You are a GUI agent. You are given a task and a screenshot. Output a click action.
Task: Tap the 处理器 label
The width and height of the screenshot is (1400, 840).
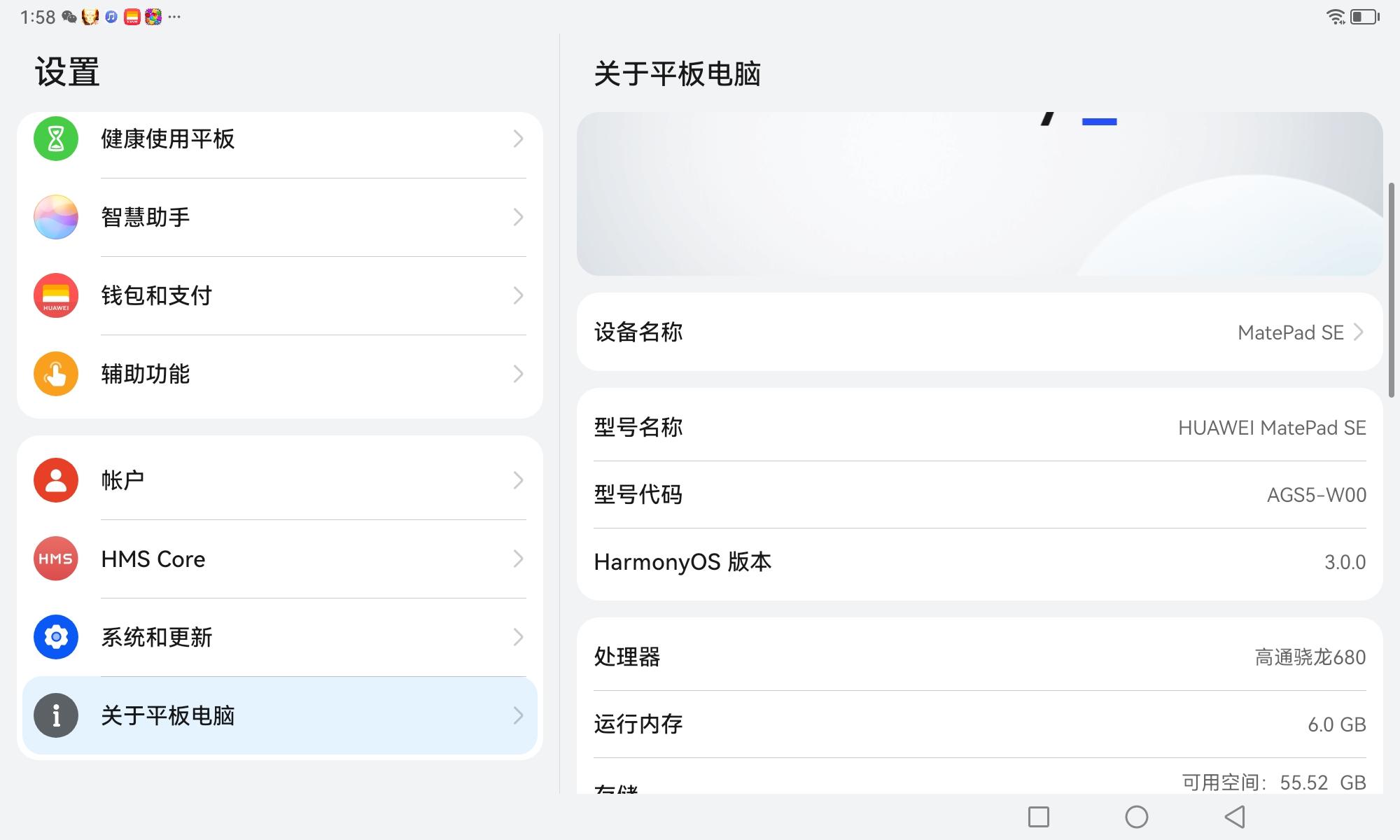click(627, 657)
